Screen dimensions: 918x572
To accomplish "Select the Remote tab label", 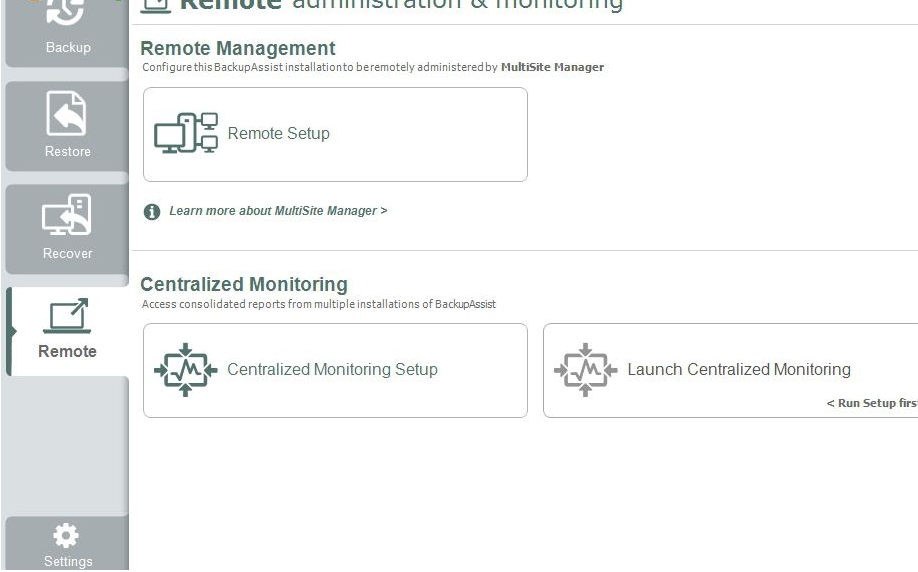I will tap(68, 351).
